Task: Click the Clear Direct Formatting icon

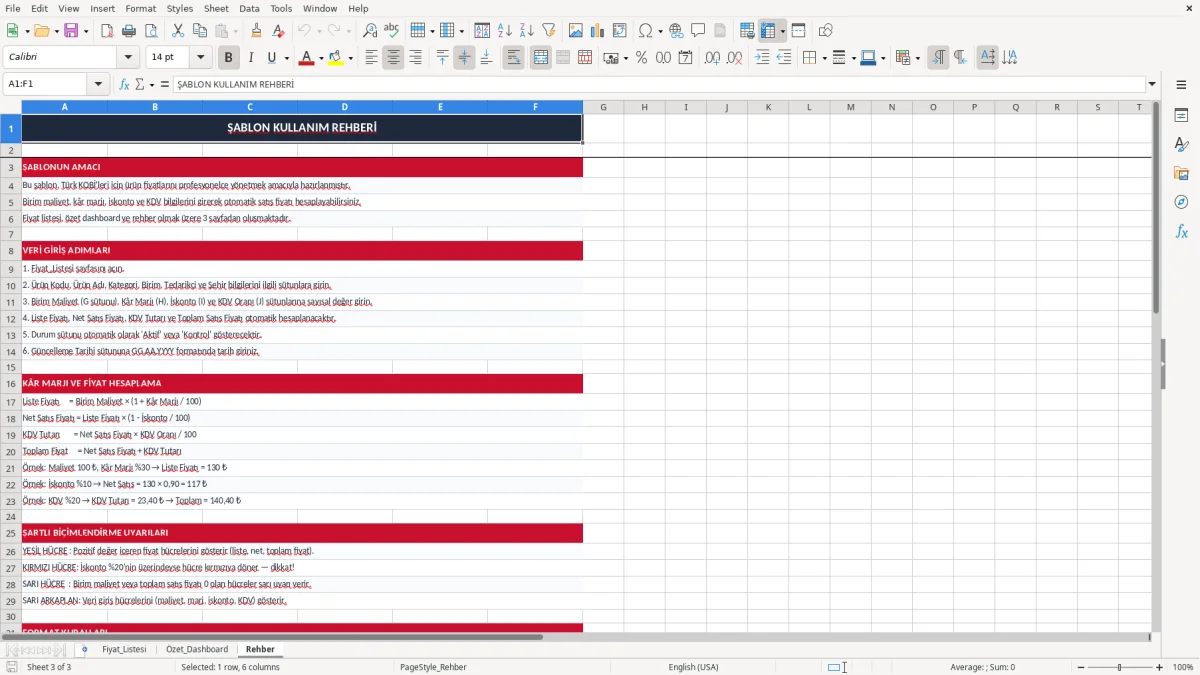Action: 278,31
